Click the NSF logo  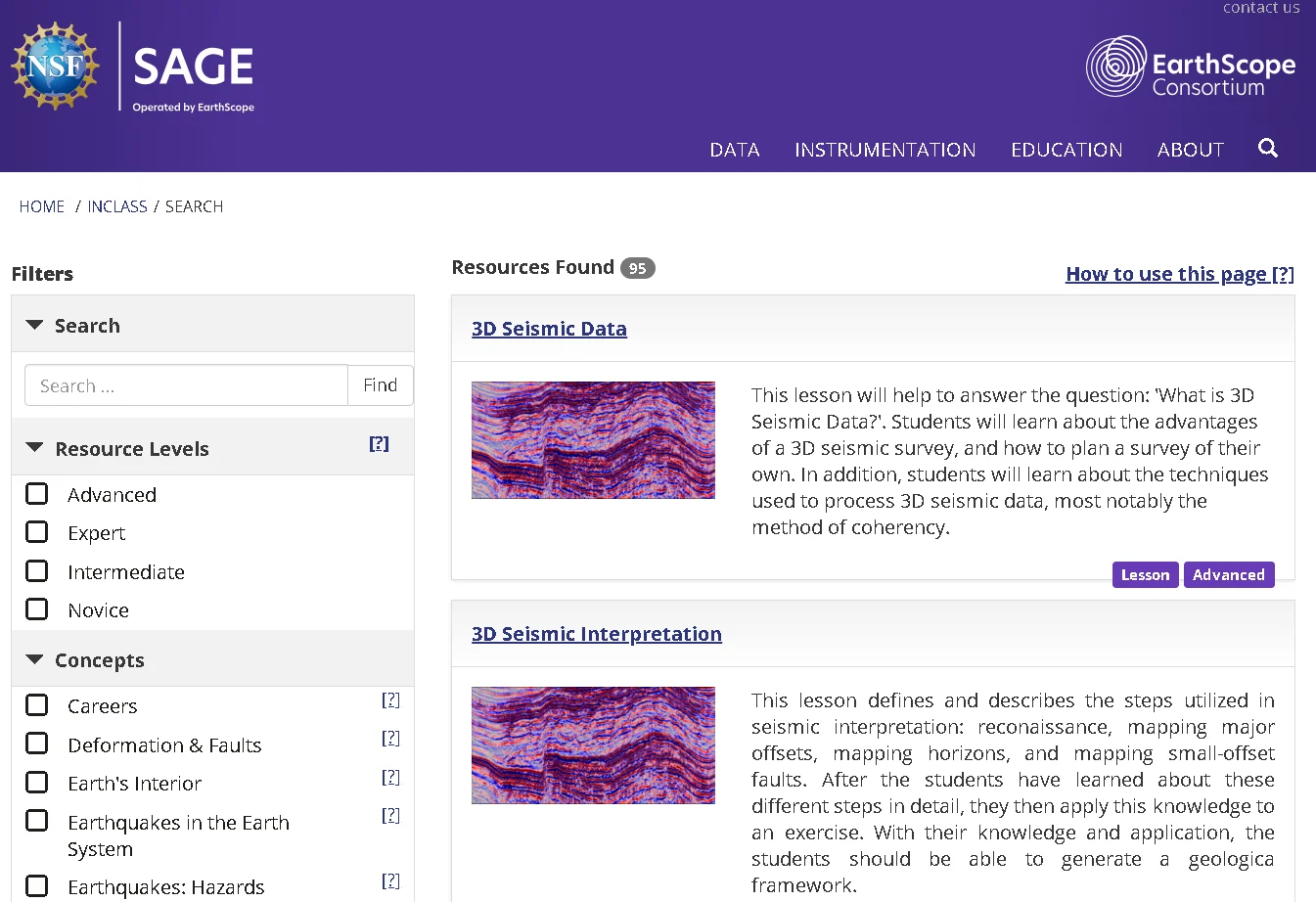[54, 66]
